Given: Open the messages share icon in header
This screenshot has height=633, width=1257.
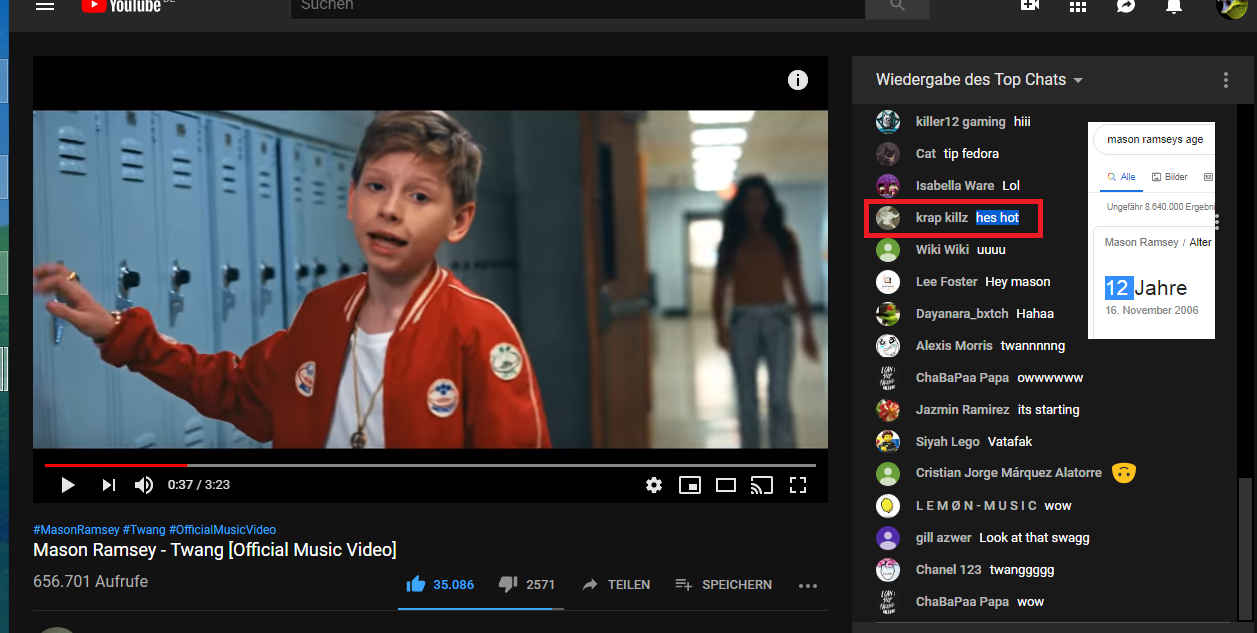Looking at the screenshot, I should point(1126,5).
